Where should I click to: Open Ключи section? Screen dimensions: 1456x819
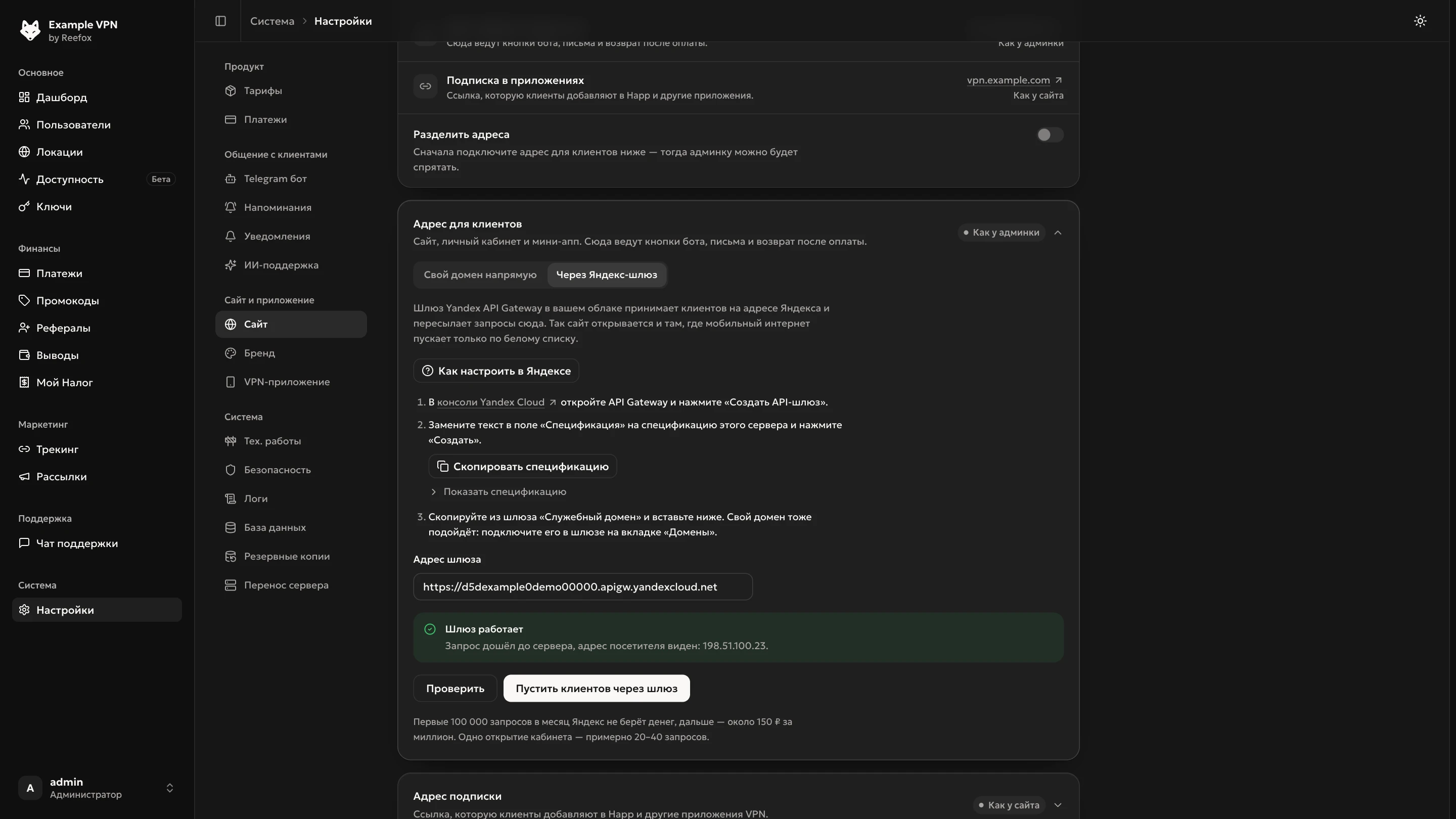97,206
